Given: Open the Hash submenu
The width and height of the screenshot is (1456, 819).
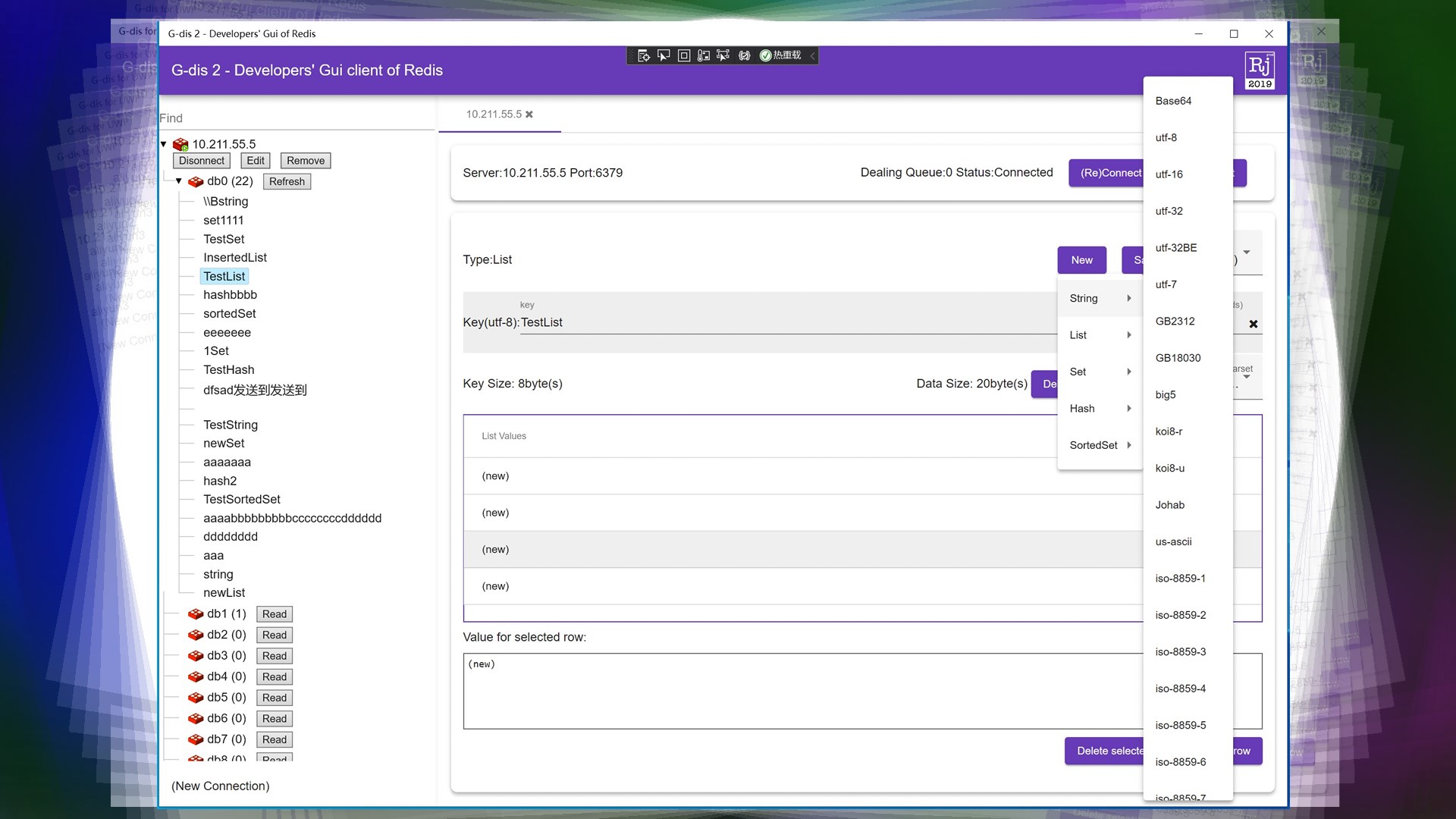Looking at the screenshot, I should (1100, 409).
